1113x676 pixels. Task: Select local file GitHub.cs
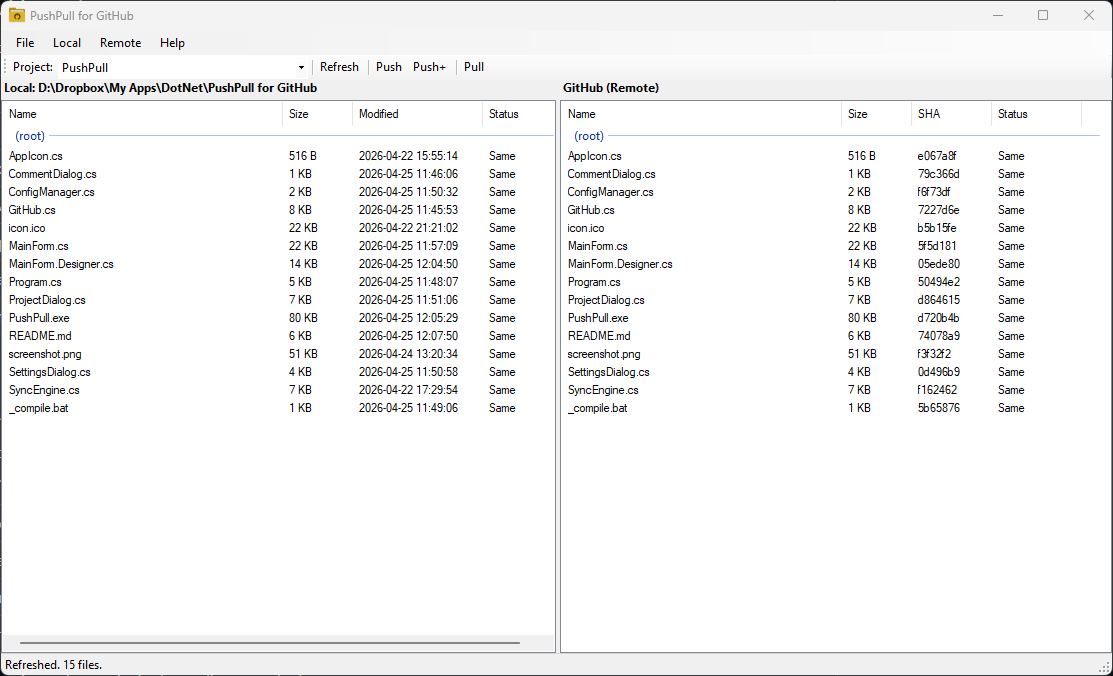tap(32, 210)
